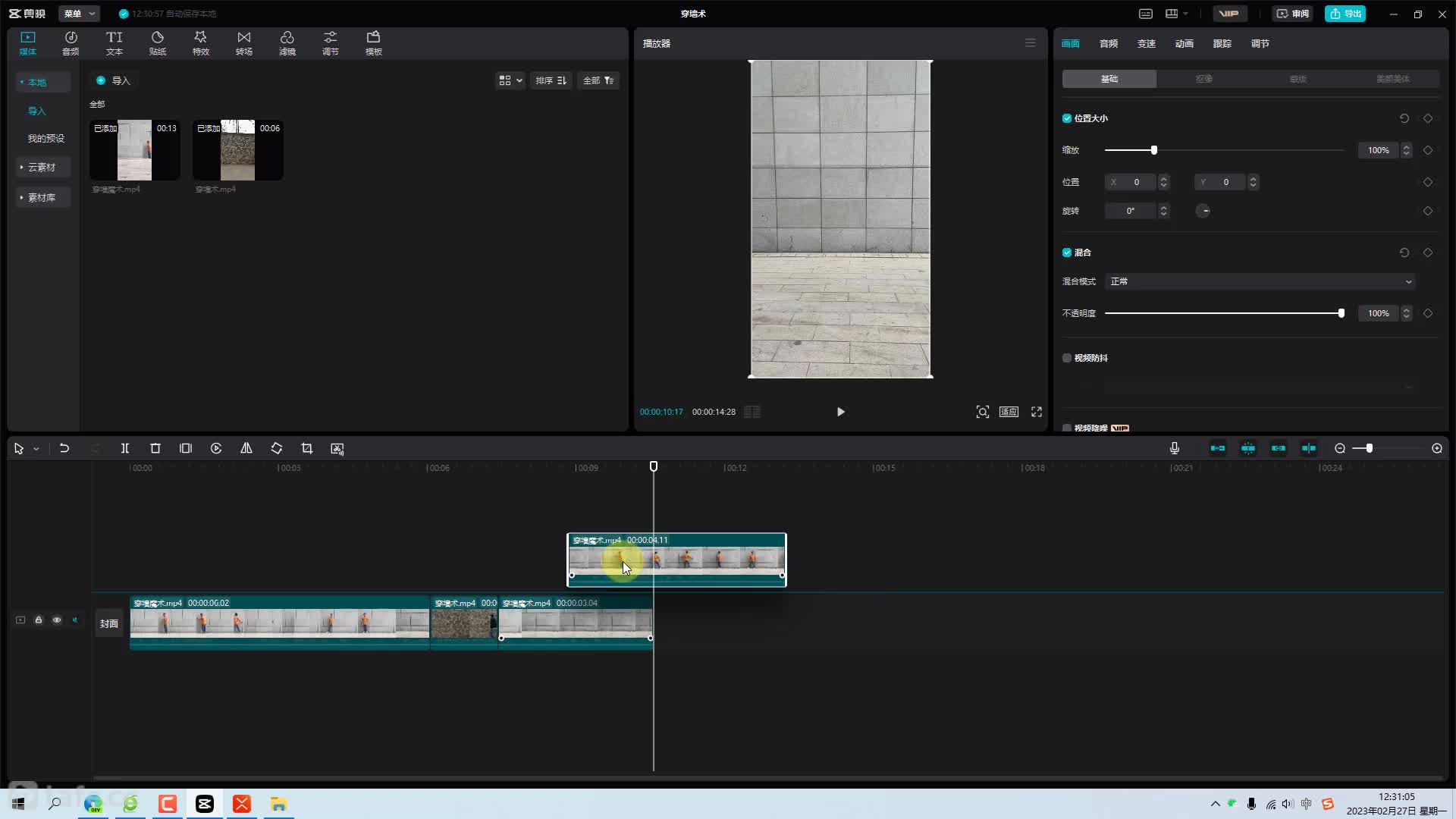This screenshot has height=819, width=1456.
Task: Open the 全部 filter dropdown
Action: (598, 80)
